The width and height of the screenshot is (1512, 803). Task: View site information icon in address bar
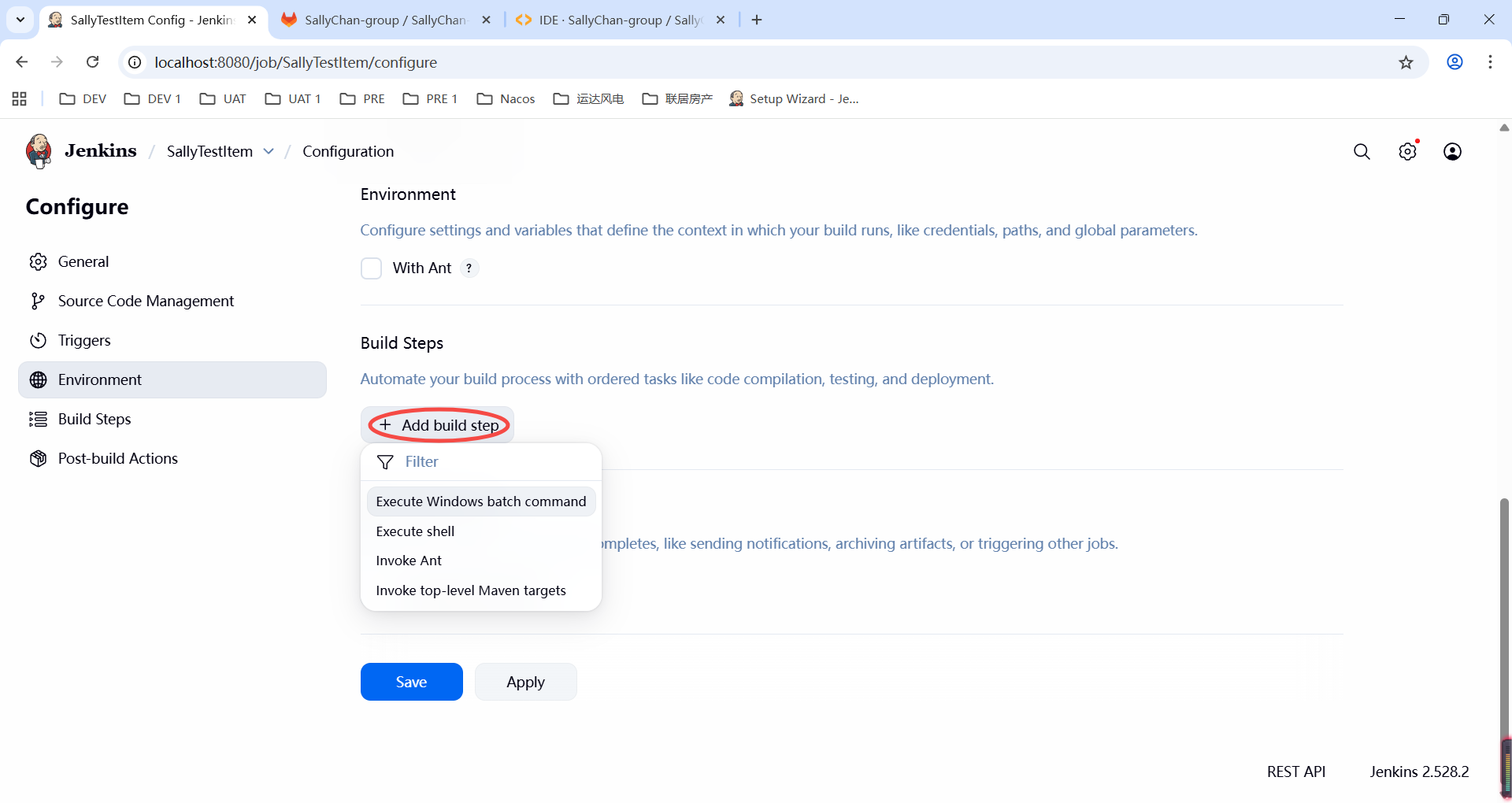click(x=135, y=62)
